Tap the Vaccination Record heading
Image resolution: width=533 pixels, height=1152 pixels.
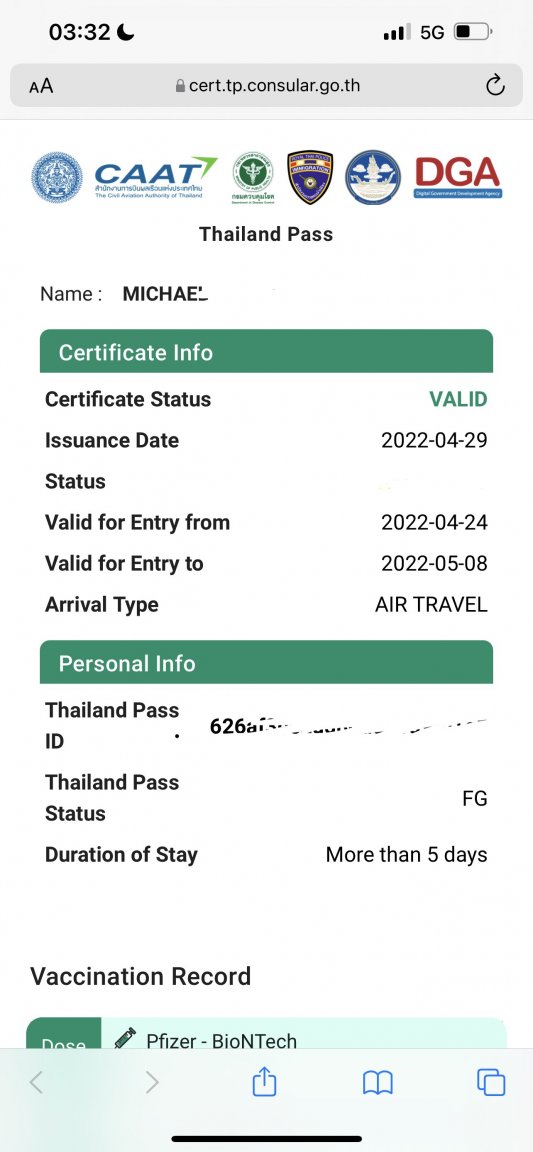tap(140, 976)
